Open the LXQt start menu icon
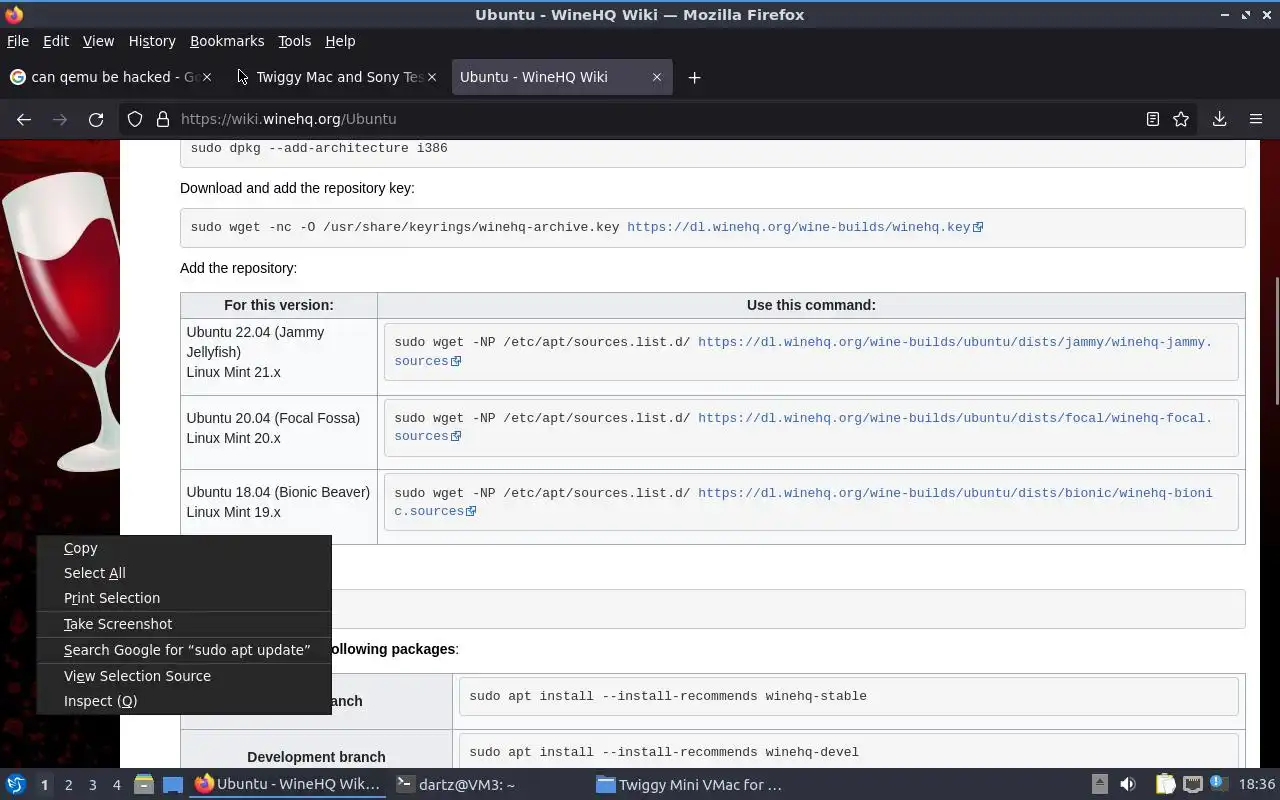The width and height of the screenshot is (1280, 800). tap(15, 785)
